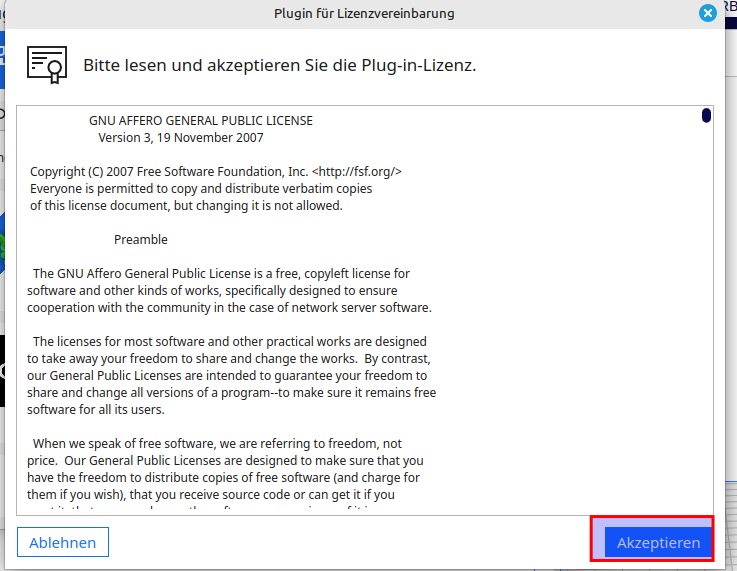This screenshot has height=571, width=737.
Task: Click the 'Bitte lesen und akzeptieren' heading
Action: click(x=279, y=66)
